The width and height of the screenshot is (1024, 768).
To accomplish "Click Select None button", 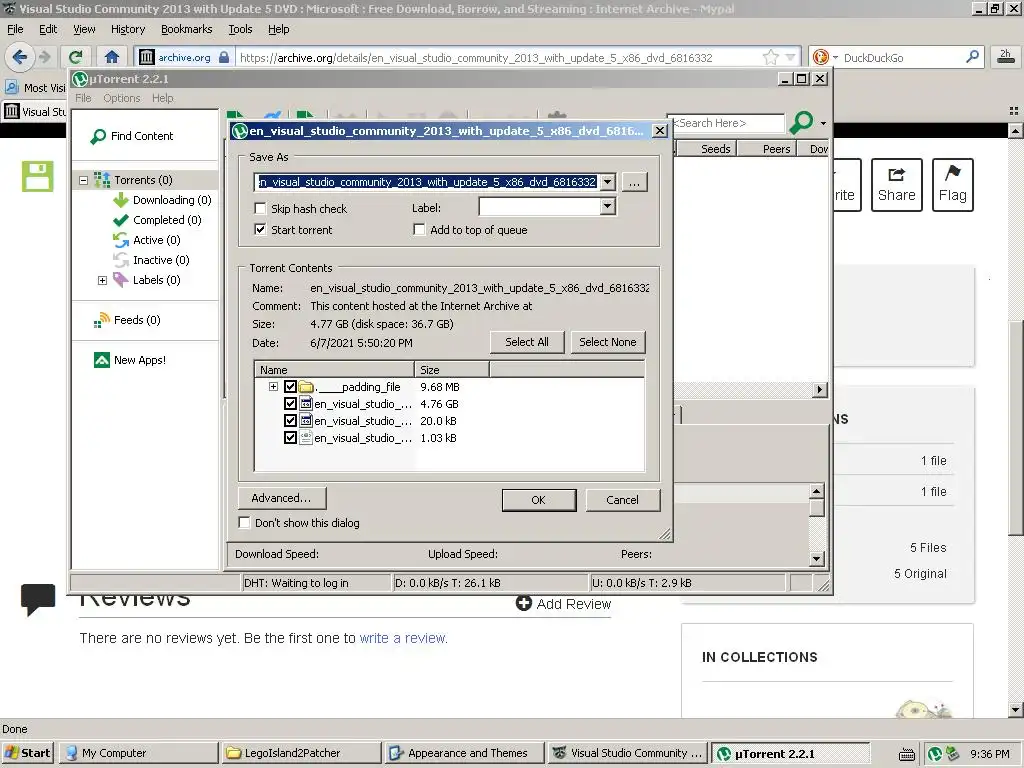I will click(607, 342).
